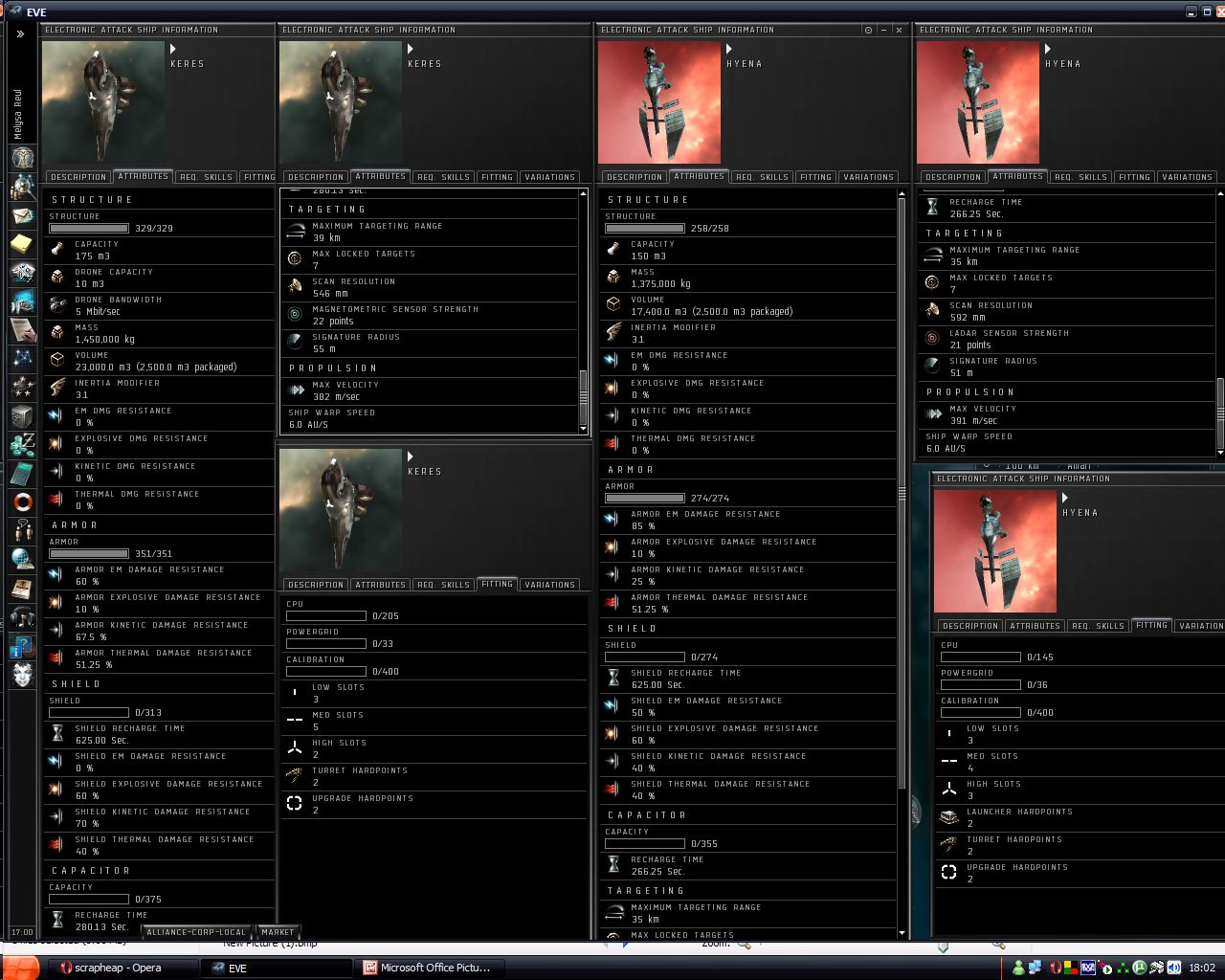Open the Assets cube icon
Screen dimensions: 1225x980
22,415
